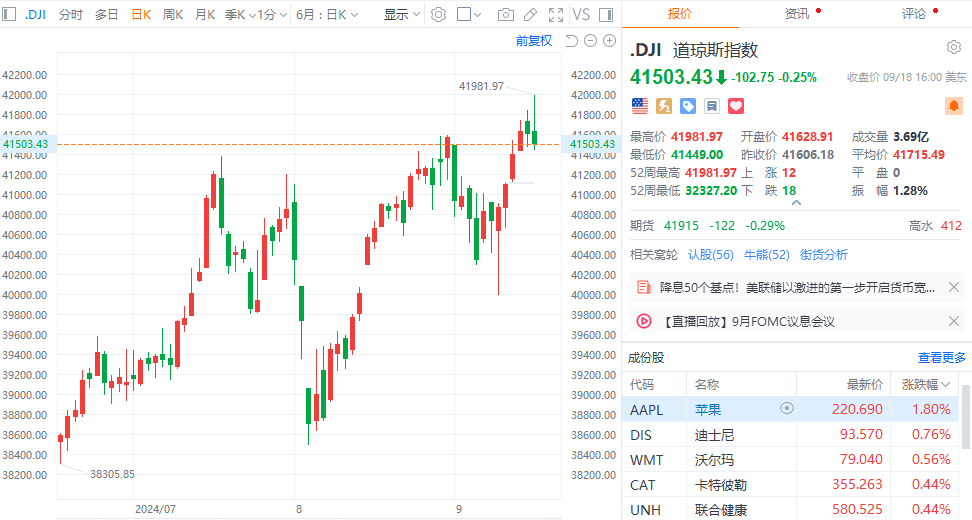Screen dimensions: 972x520
Task: Play the 9月FOMC议息会议 replay
Action: tap(644, 321)
